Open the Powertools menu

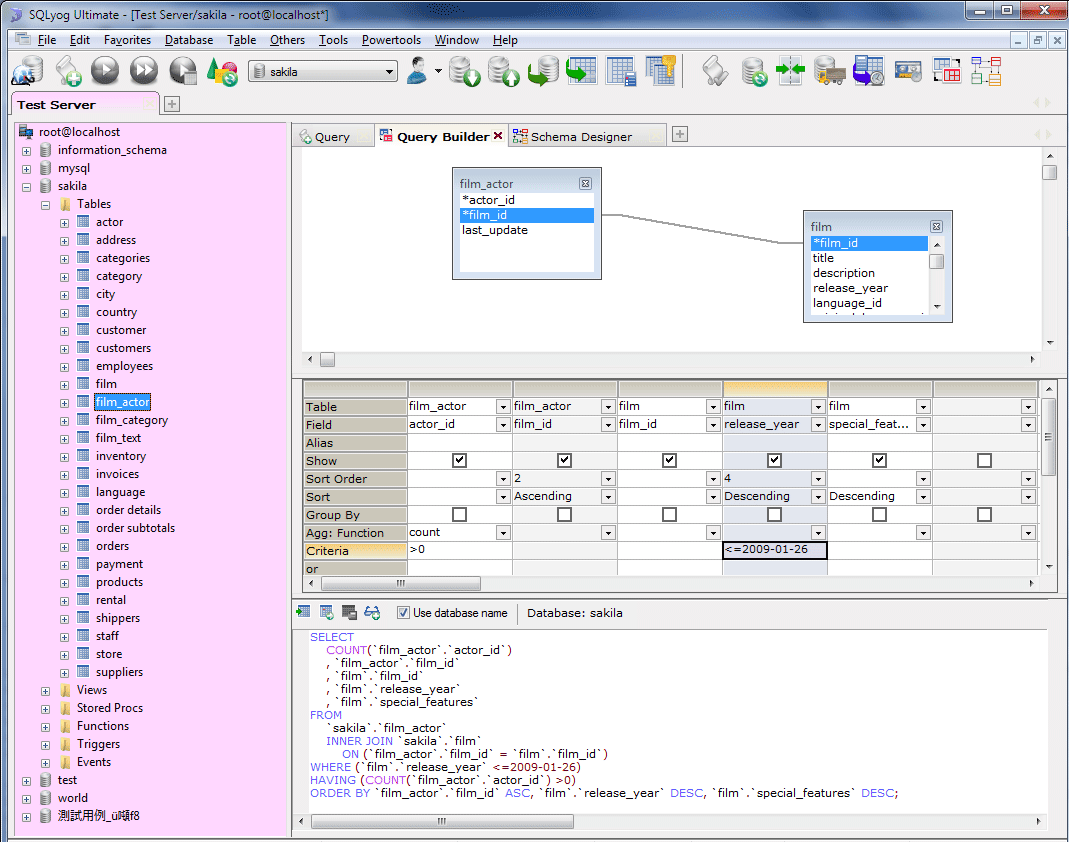coord(391,40)
